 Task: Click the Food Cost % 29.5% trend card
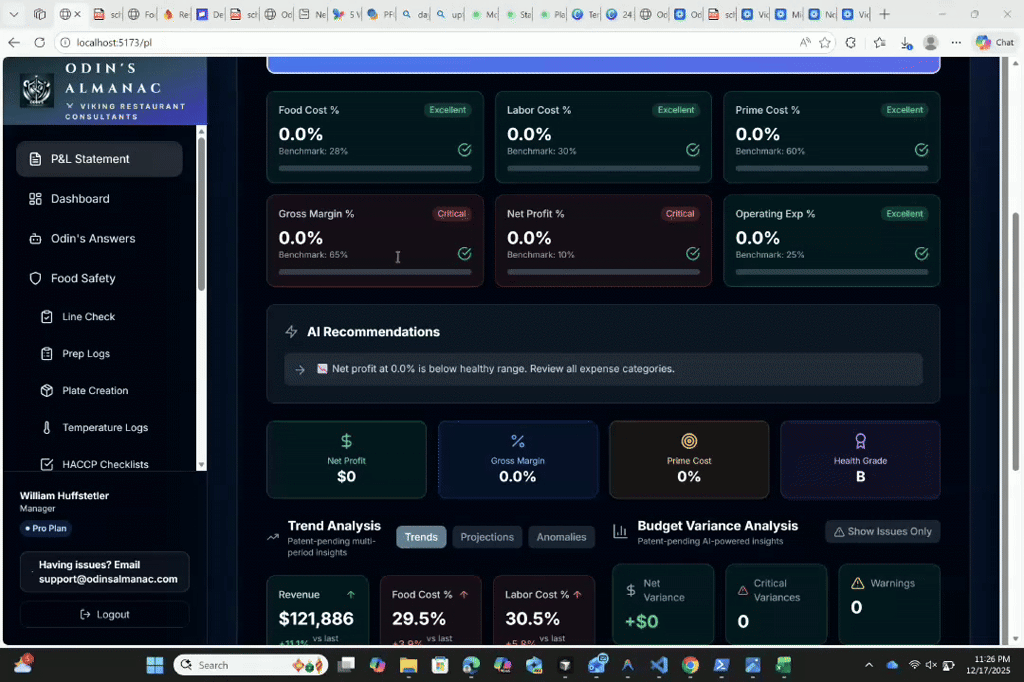click(x=431, y=611)
